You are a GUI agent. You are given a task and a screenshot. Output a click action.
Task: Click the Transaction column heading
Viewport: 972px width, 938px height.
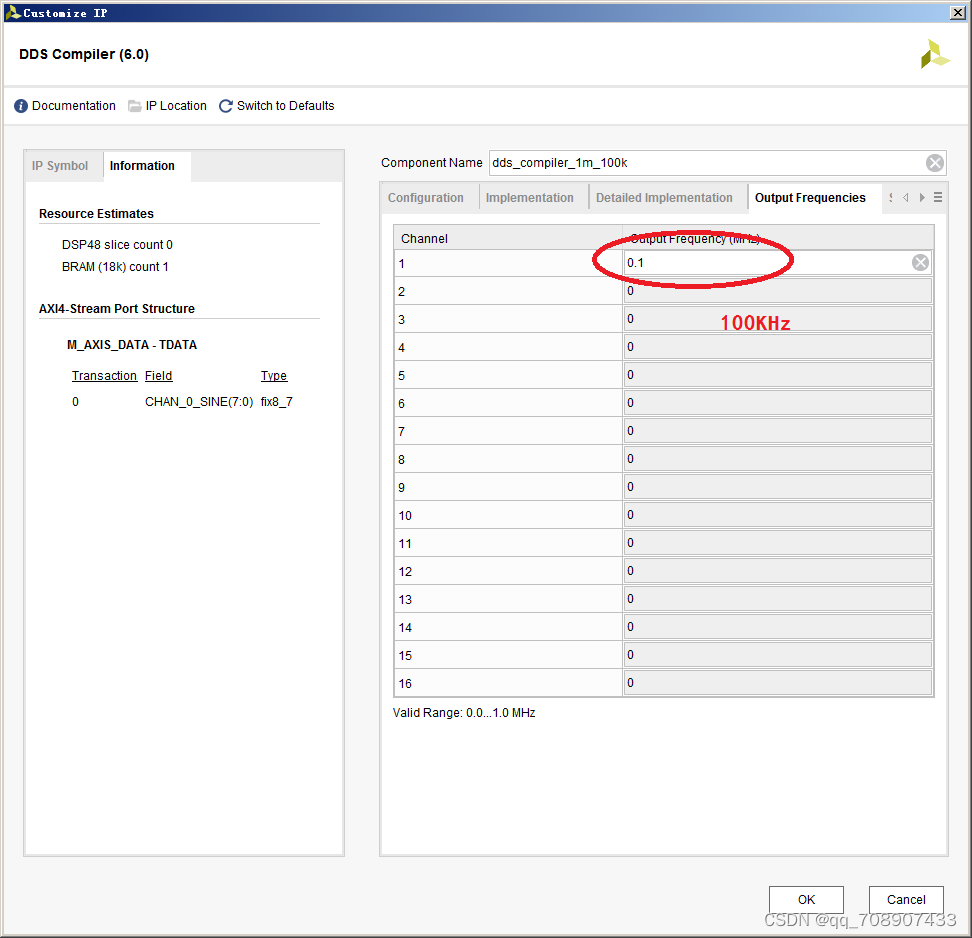pyautogui.click(x=104, y=376)
